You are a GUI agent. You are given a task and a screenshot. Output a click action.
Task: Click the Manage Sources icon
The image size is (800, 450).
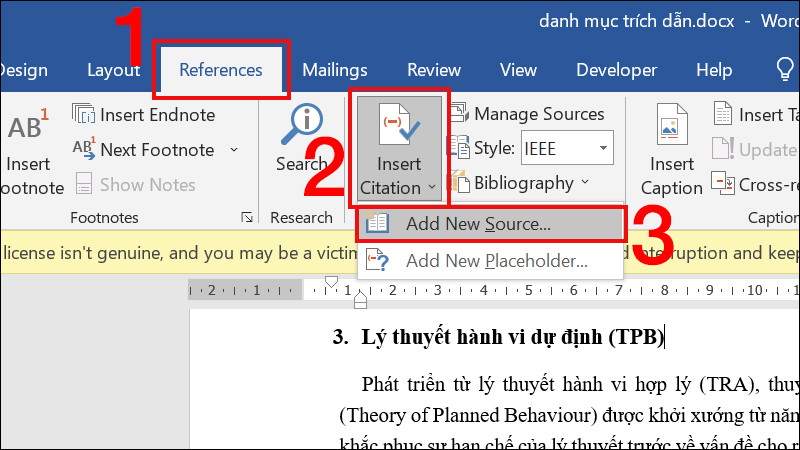pyautogui.click(x=459, y=114)
